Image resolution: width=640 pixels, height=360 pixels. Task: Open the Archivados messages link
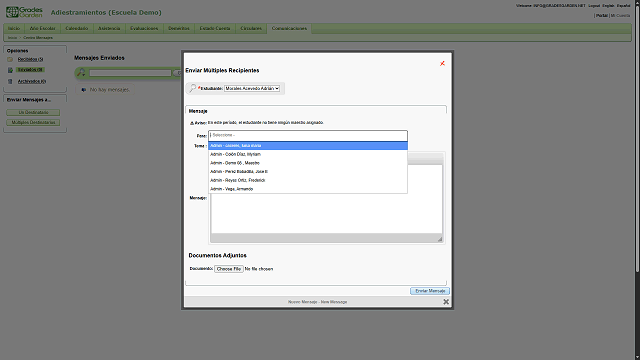(32, 81)
